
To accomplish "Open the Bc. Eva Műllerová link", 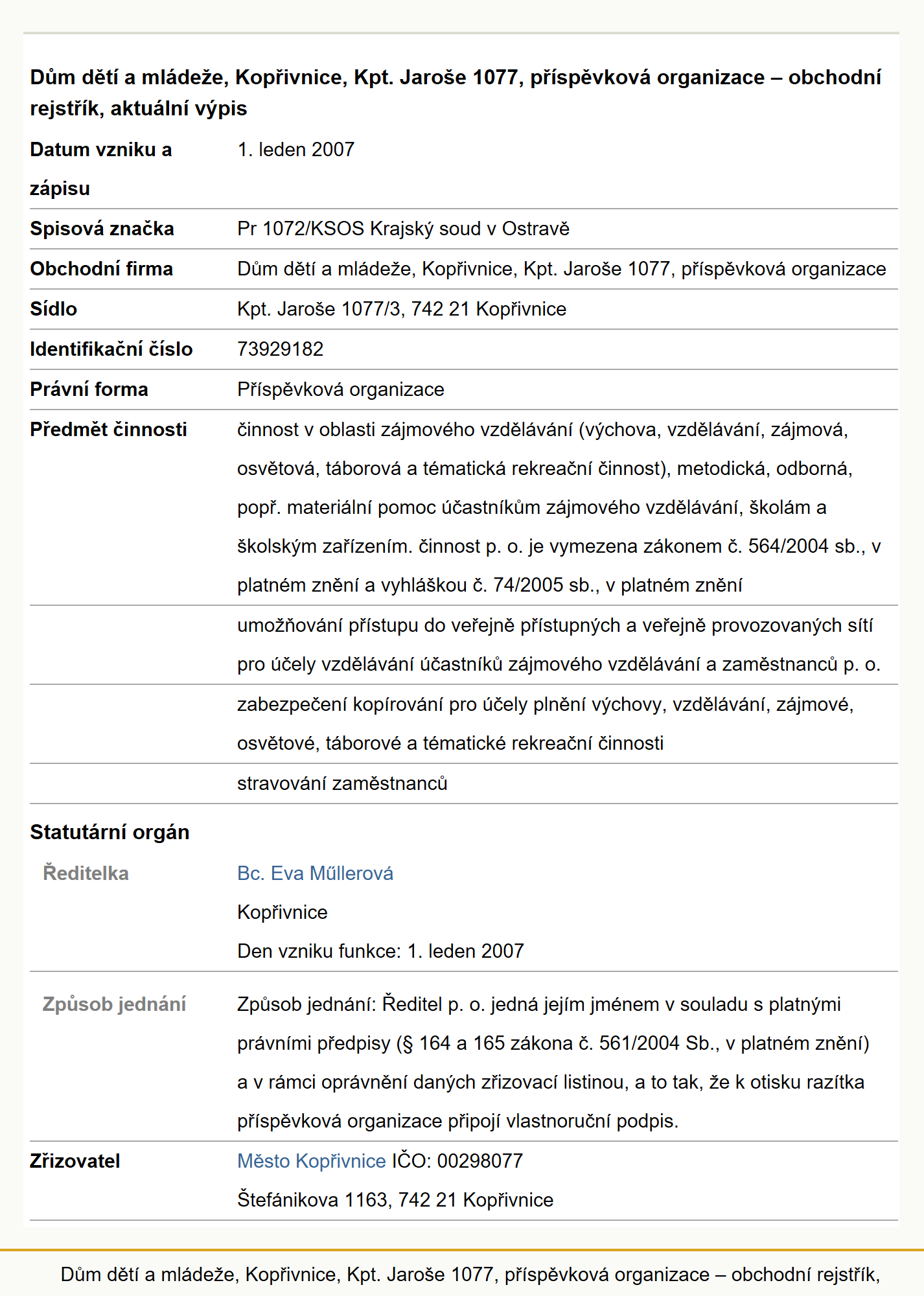I will [x=315, y=874].
